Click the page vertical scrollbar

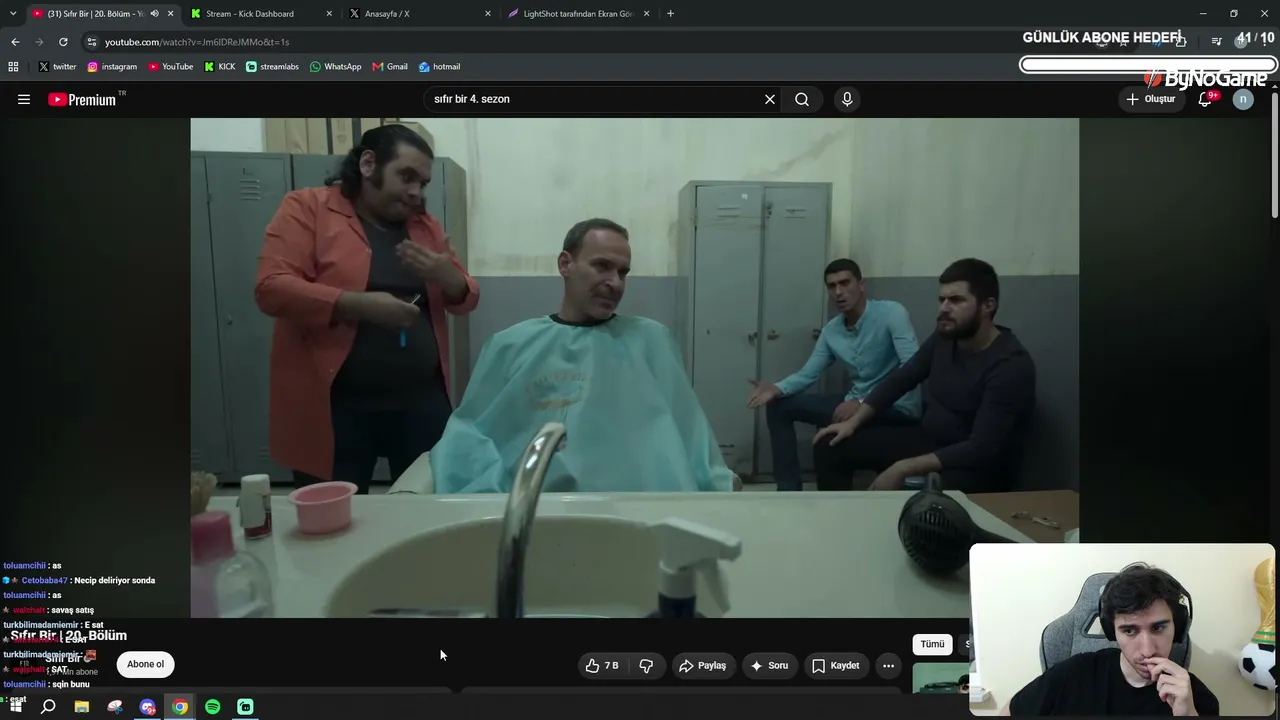pyautogui.click(x=1275, y=155)
